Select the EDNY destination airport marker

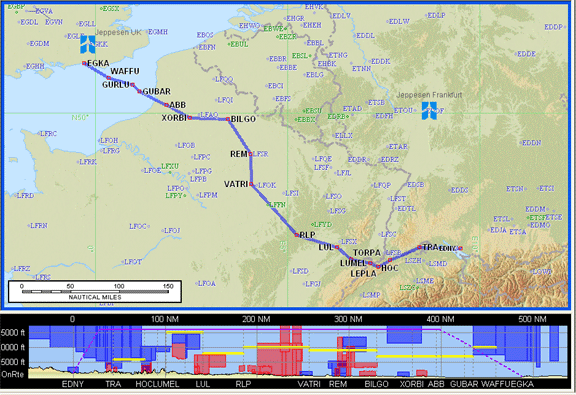click(460, 248)
